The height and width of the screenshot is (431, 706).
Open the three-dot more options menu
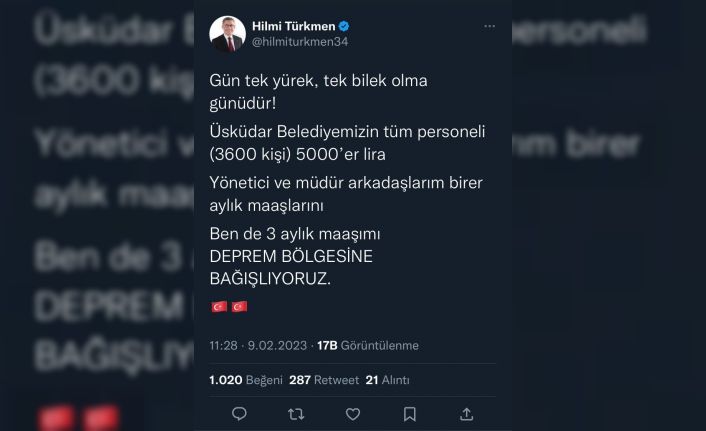pos(489,27)
